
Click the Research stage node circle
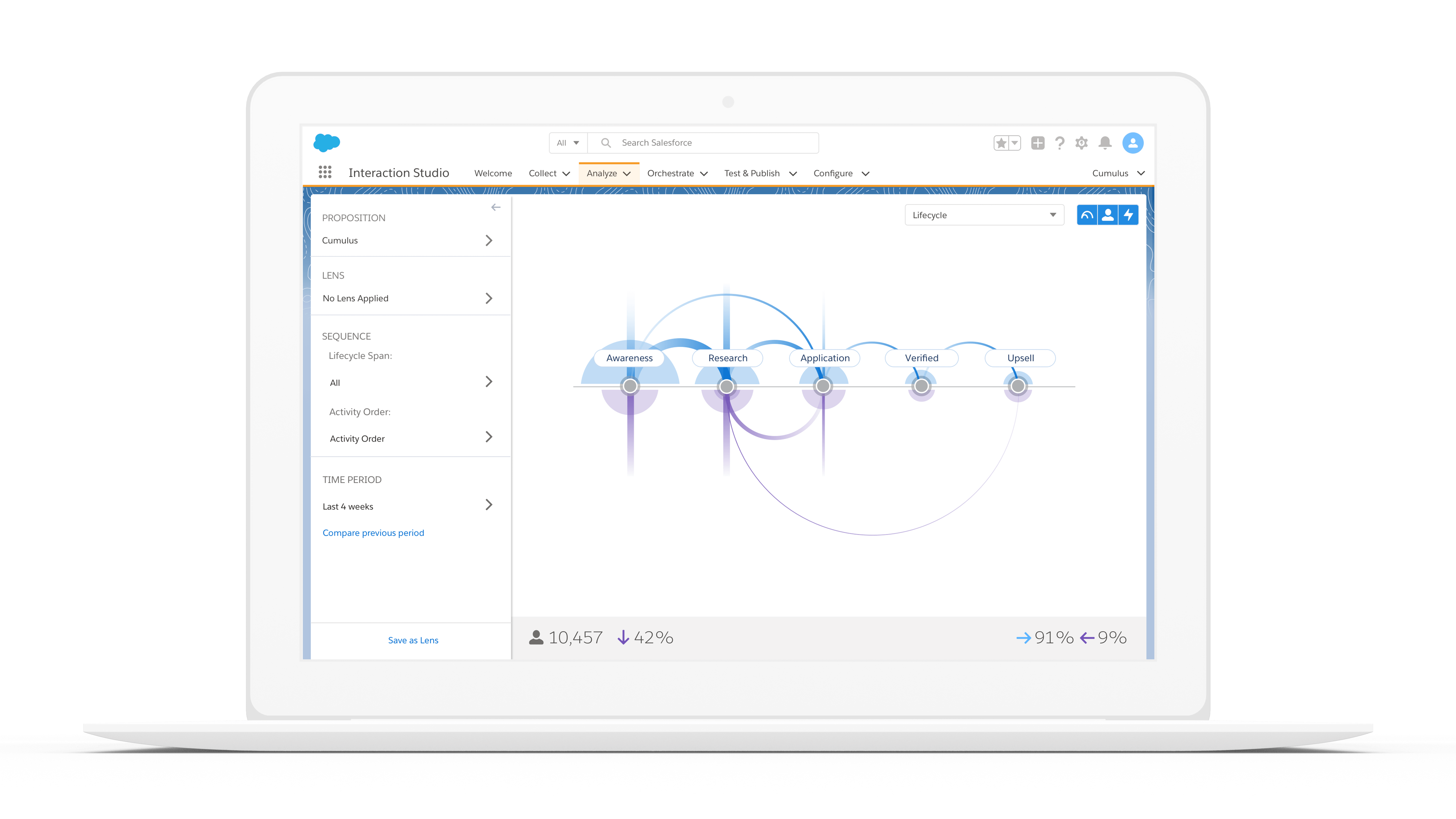[x=726, y=386]
